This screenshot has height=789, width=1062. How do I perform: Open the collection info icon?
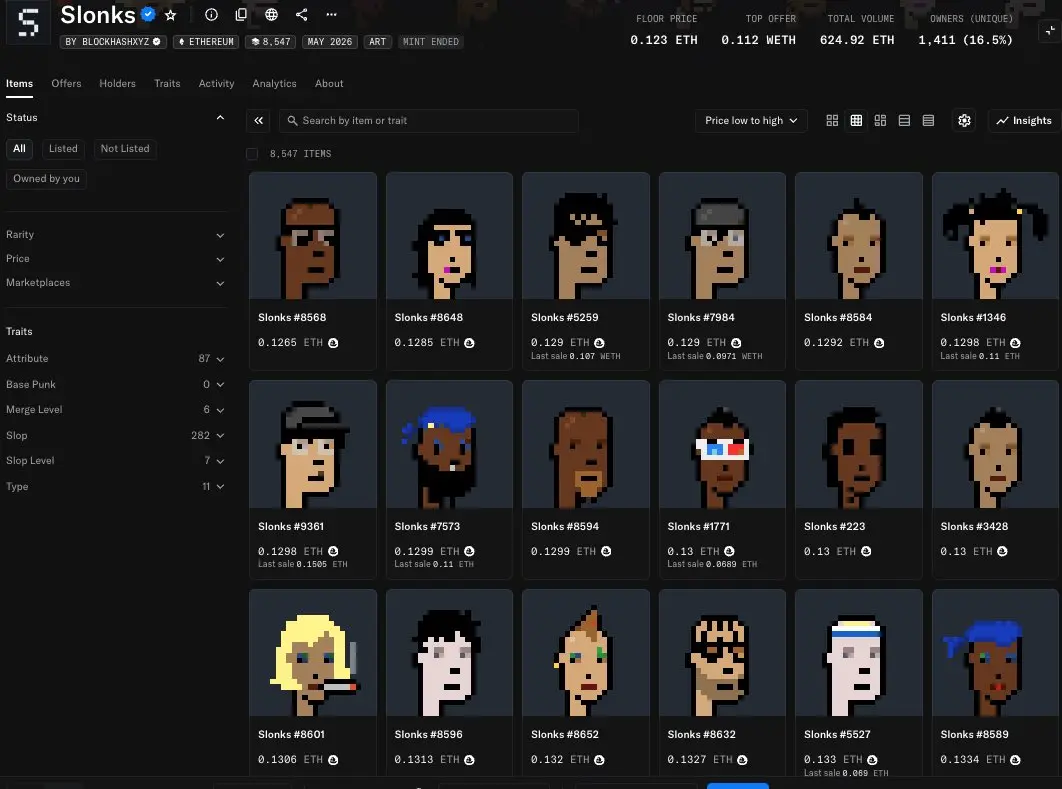(x=211, y=15)
